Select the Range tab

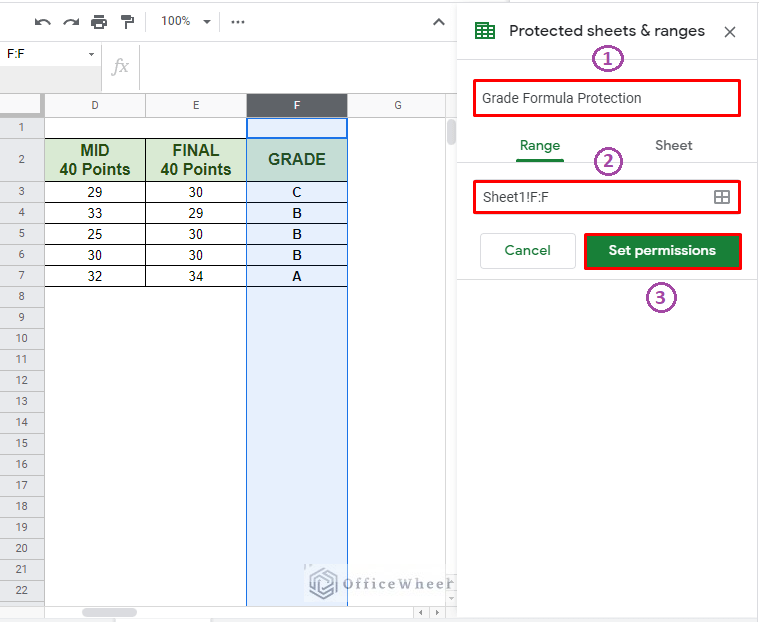[539, 145]
